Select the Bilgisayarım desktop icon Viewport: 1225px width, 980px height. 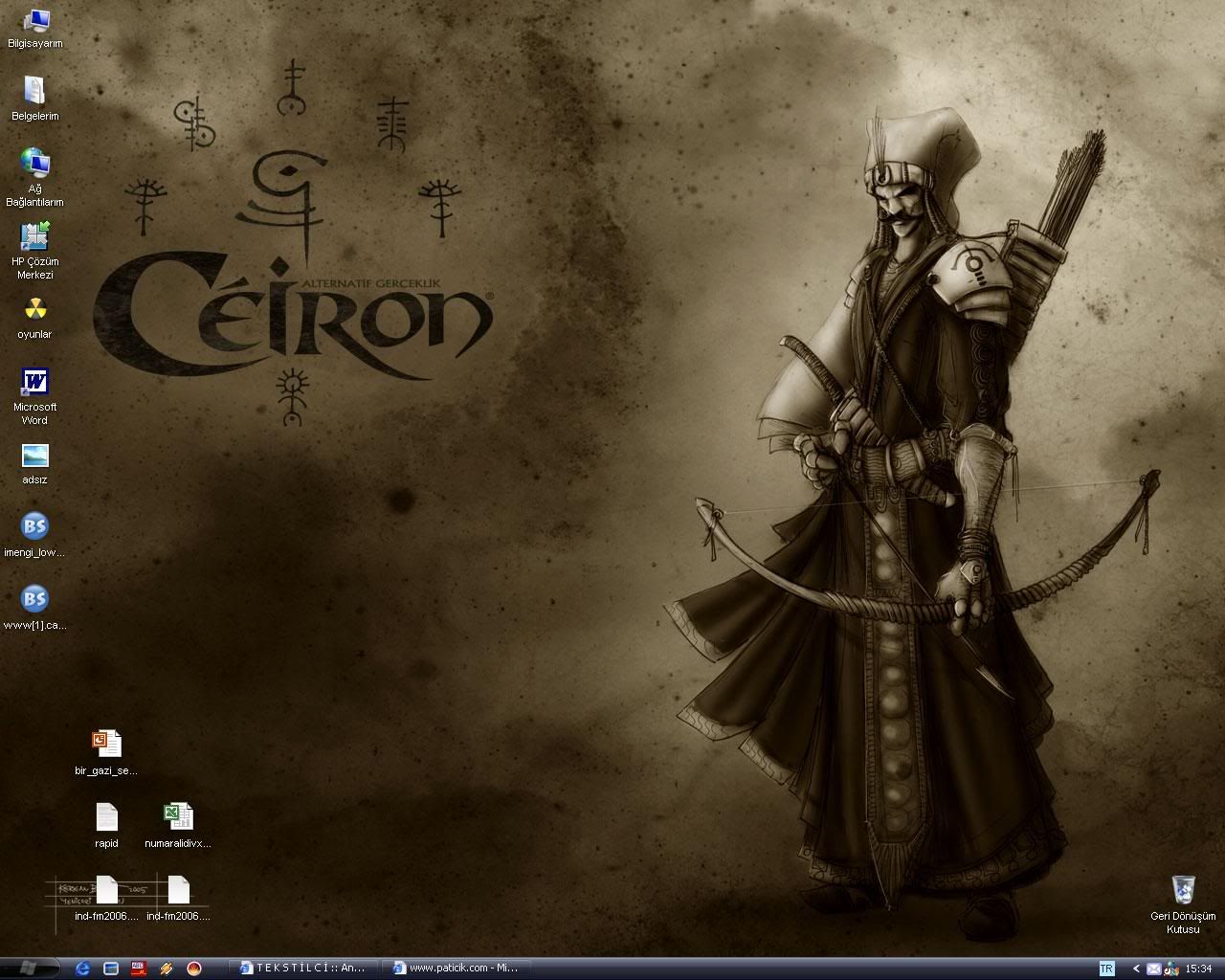click(34, 29)
